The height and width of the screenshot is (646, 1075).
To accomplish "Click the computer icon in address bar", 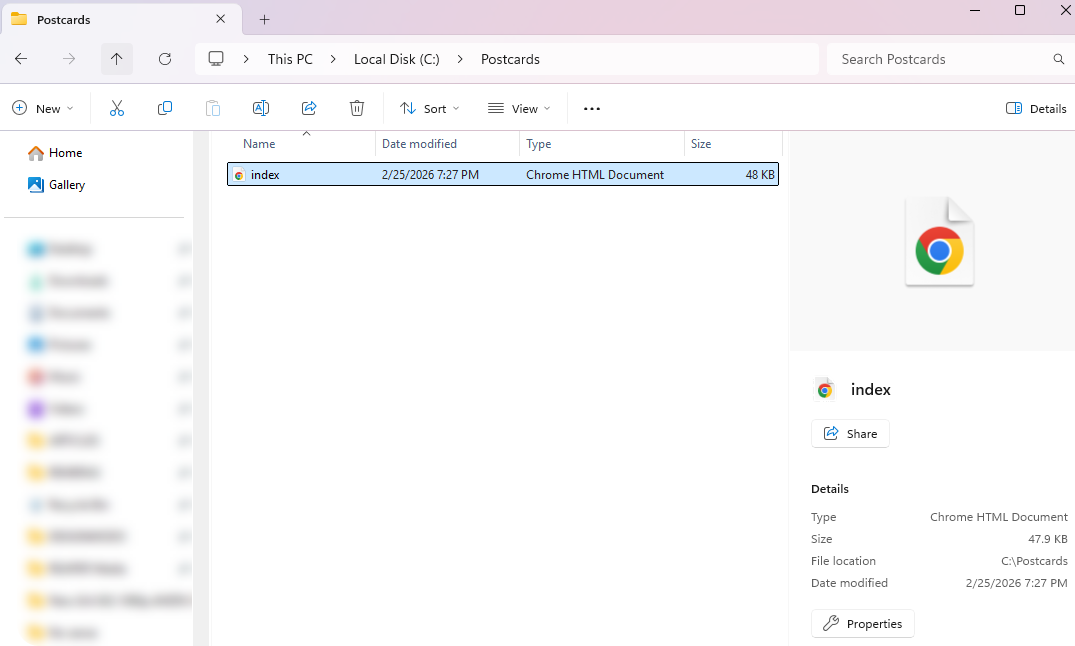I will click(216, 59).
